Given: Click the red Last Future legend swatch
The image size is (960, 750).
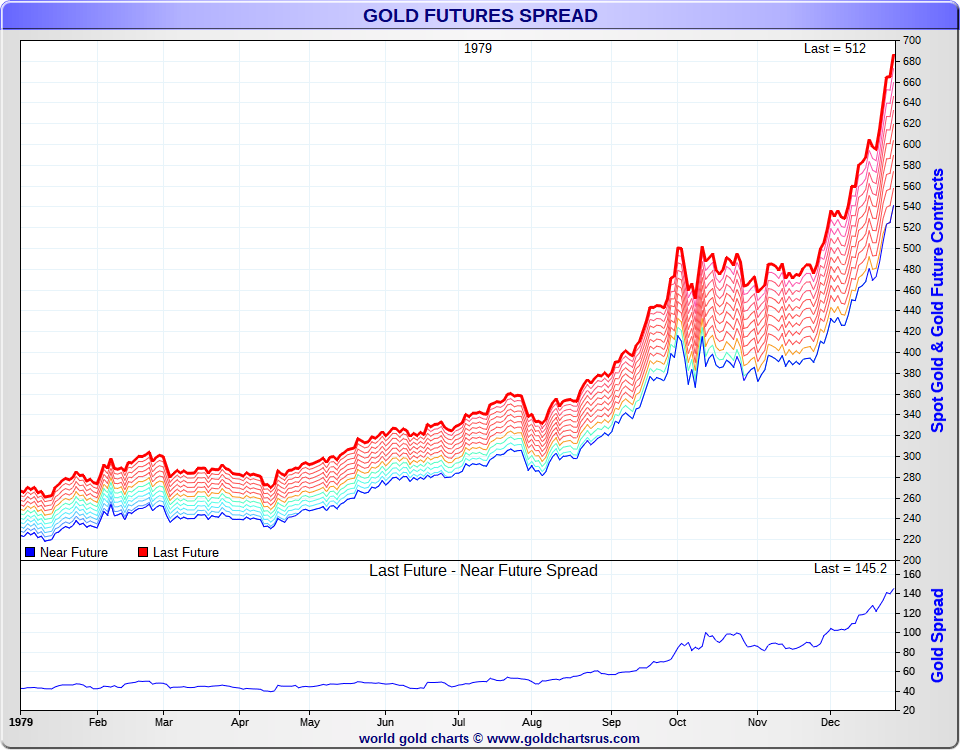Looking at the screenshot, I should pyautogui.click(x=143, y=552).
